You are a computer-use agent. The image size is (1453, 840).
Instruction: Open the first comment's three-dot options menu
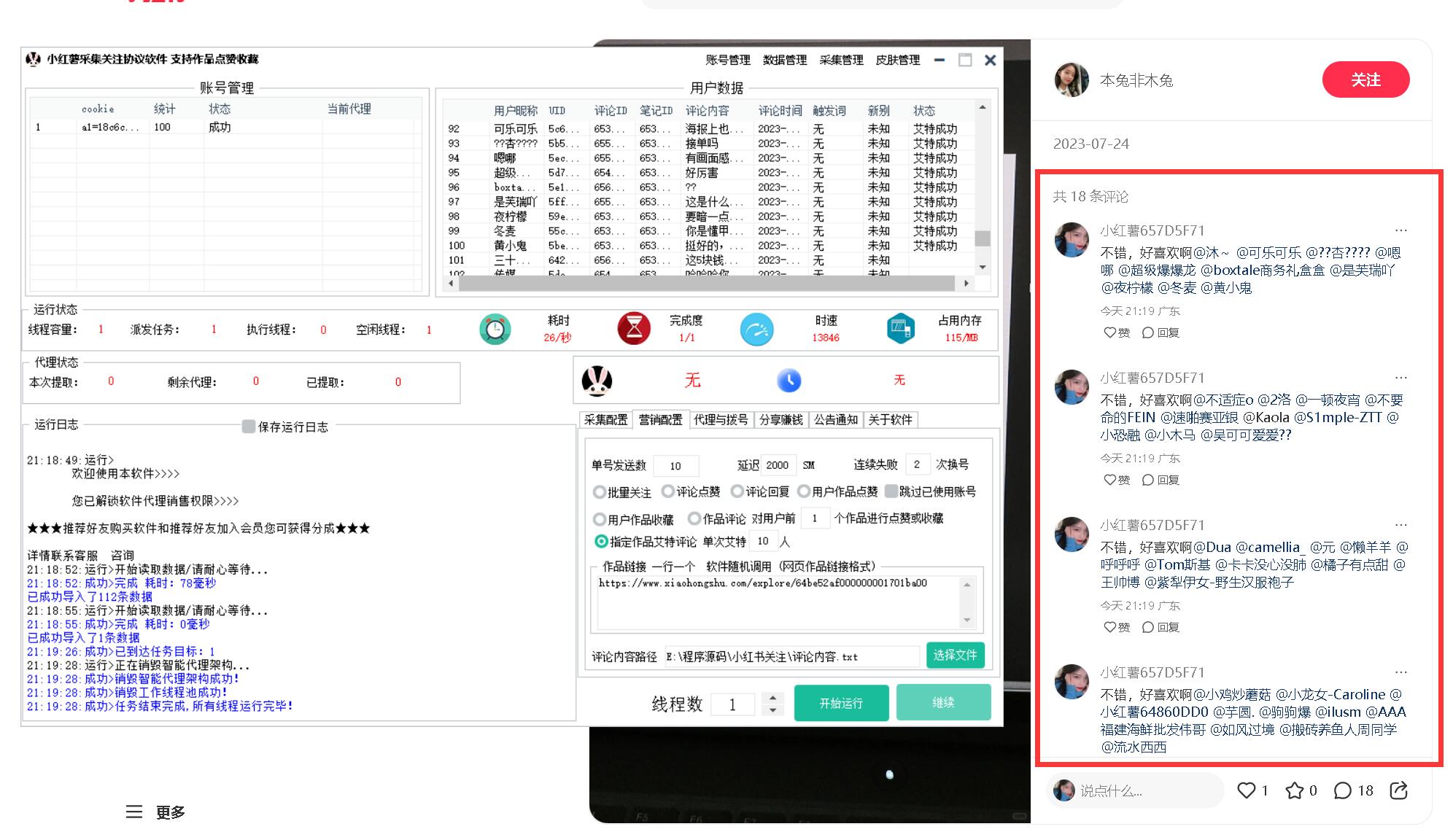click(1400, 230)
